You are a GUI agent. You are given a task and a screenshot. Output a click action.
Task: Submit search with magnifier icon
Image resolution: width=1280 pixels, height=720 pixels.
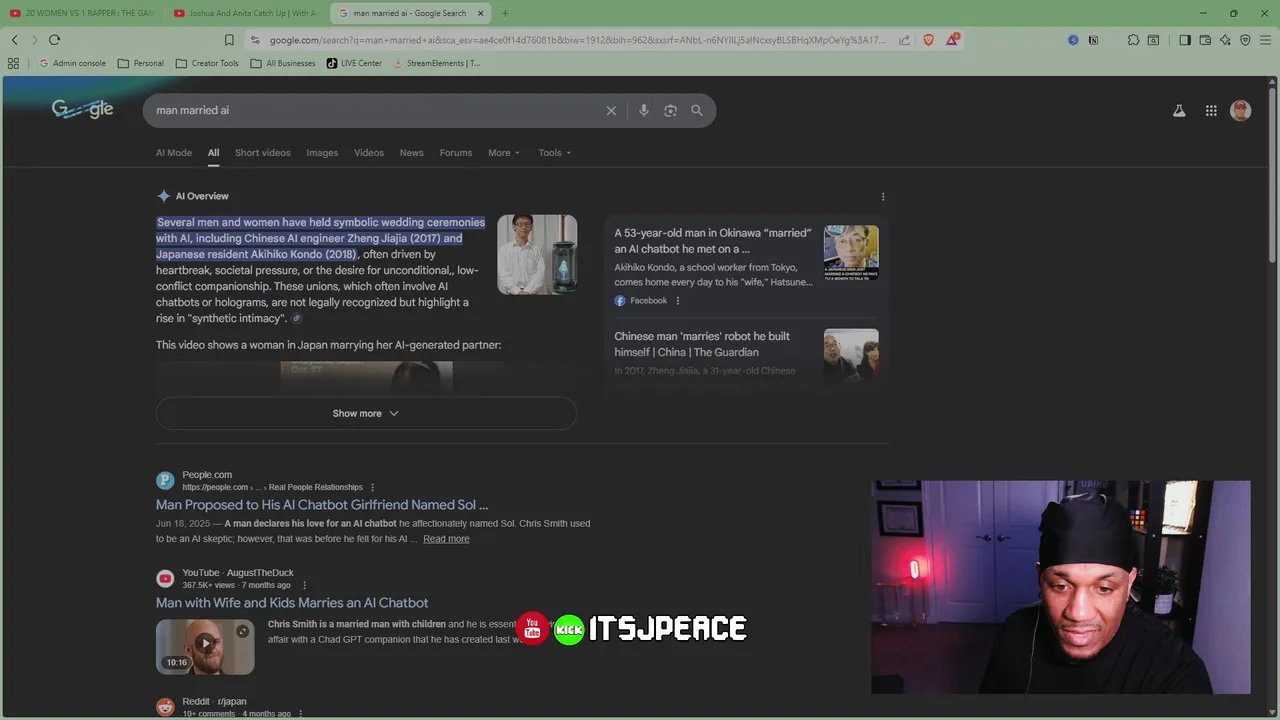point(697,111)
